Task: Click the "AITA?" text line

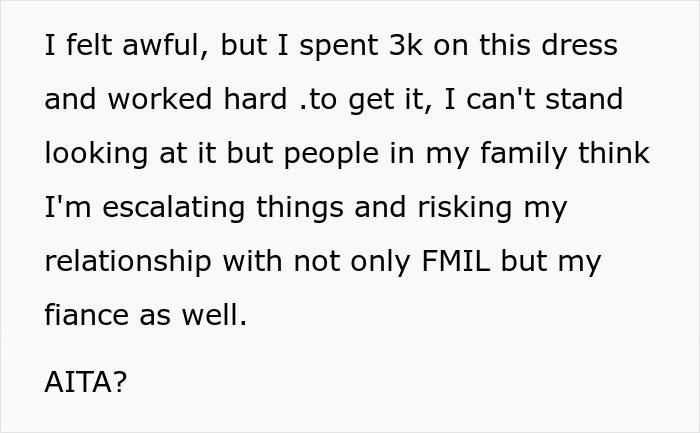Action: tap(86, 382)
